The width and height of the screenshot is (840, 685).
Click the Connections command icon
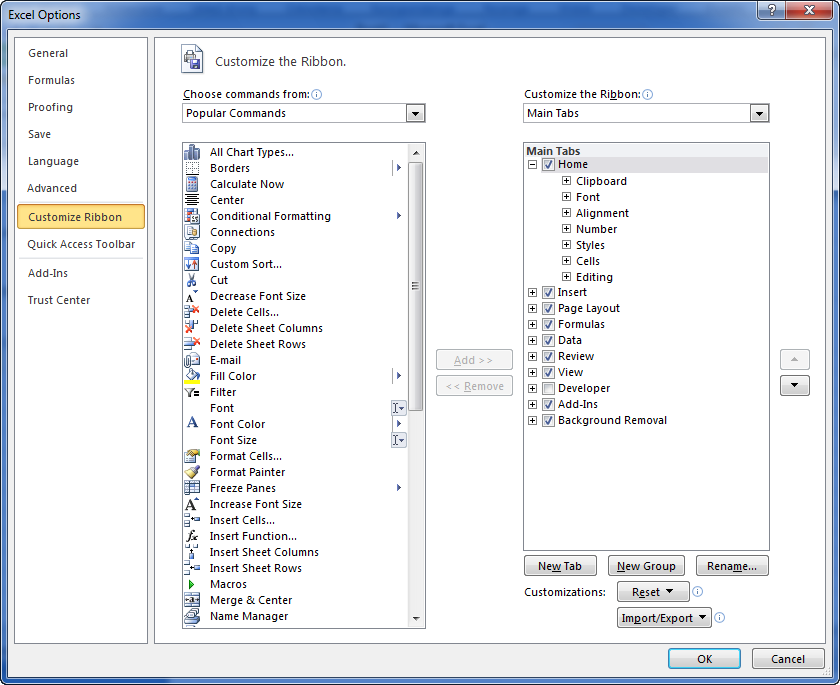192,232
